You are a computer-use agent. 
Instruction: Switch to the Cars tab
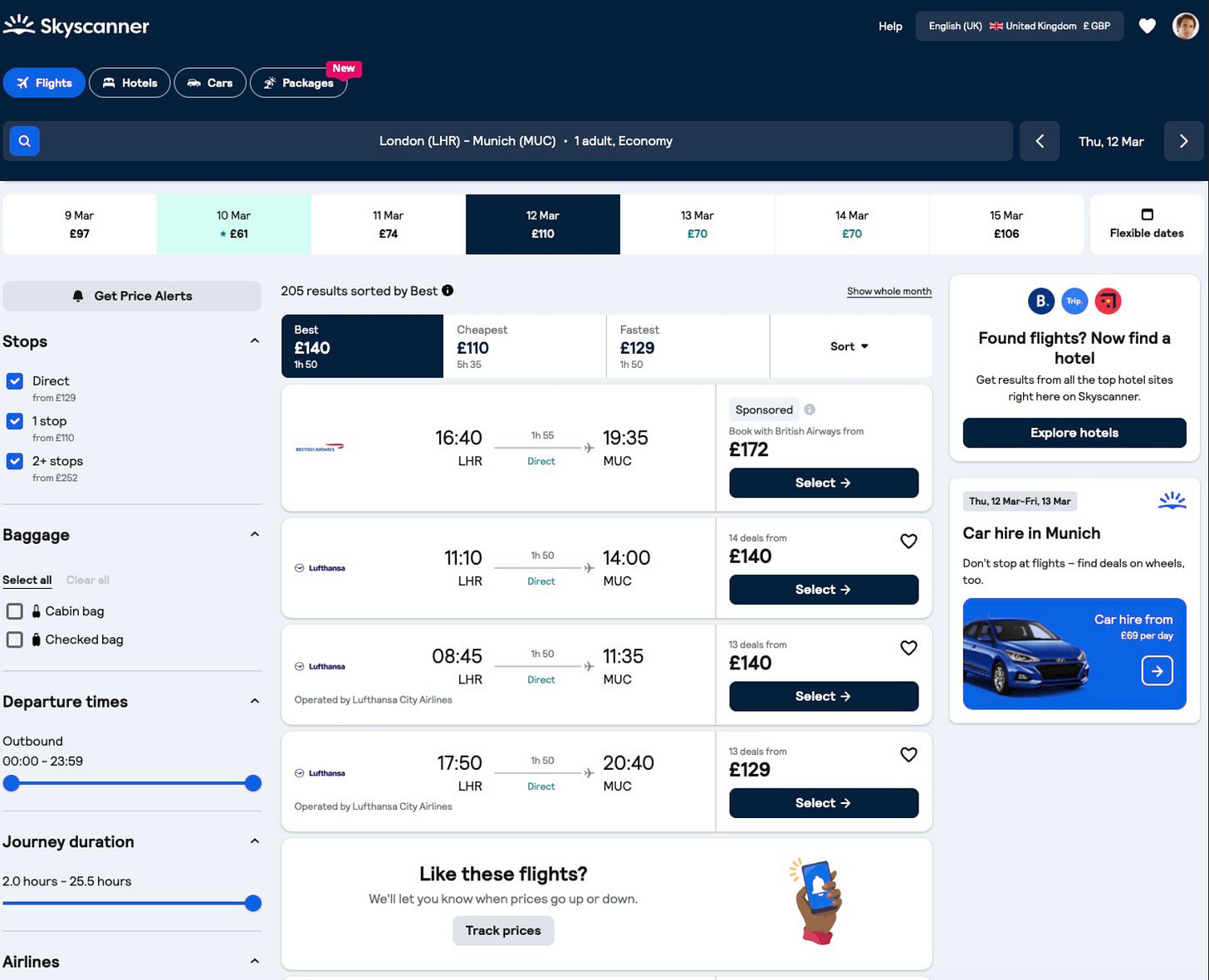(210, 82)
